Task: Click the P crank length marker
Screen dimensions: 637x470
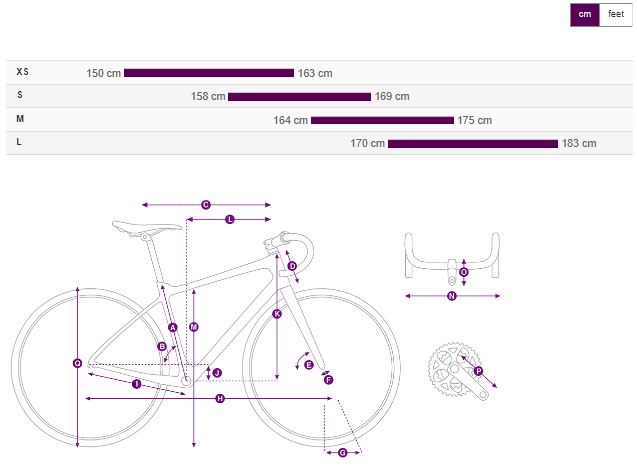Action: click(478, 372)
